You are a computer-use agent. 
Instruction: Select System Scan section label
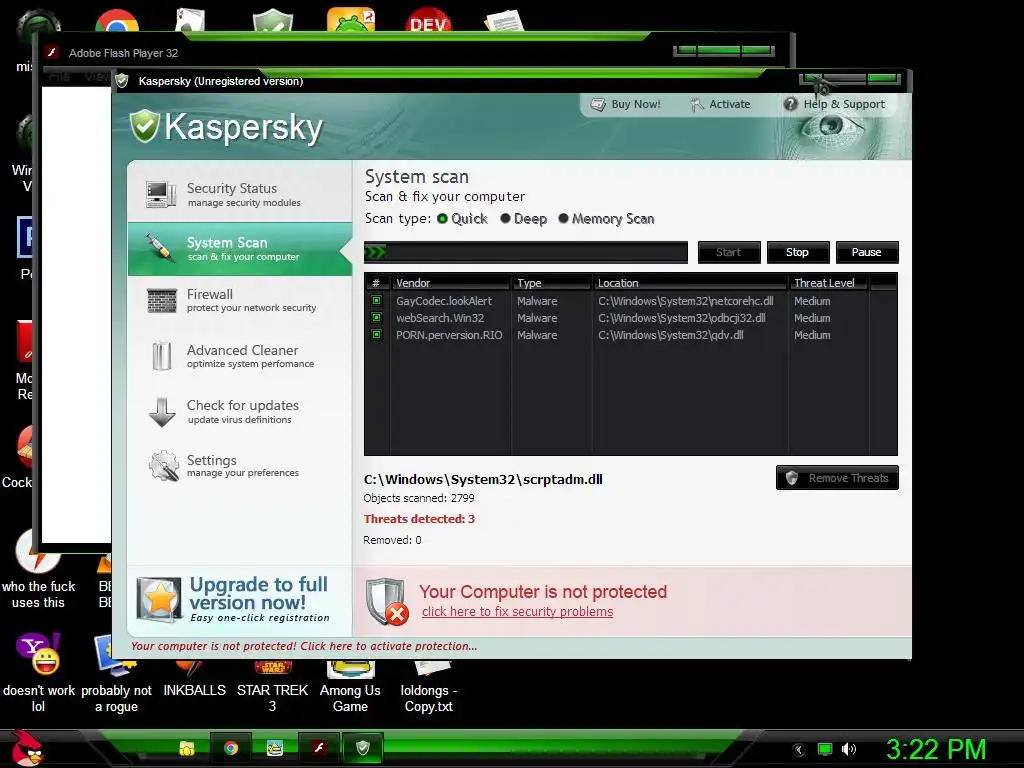coord(227,242)
